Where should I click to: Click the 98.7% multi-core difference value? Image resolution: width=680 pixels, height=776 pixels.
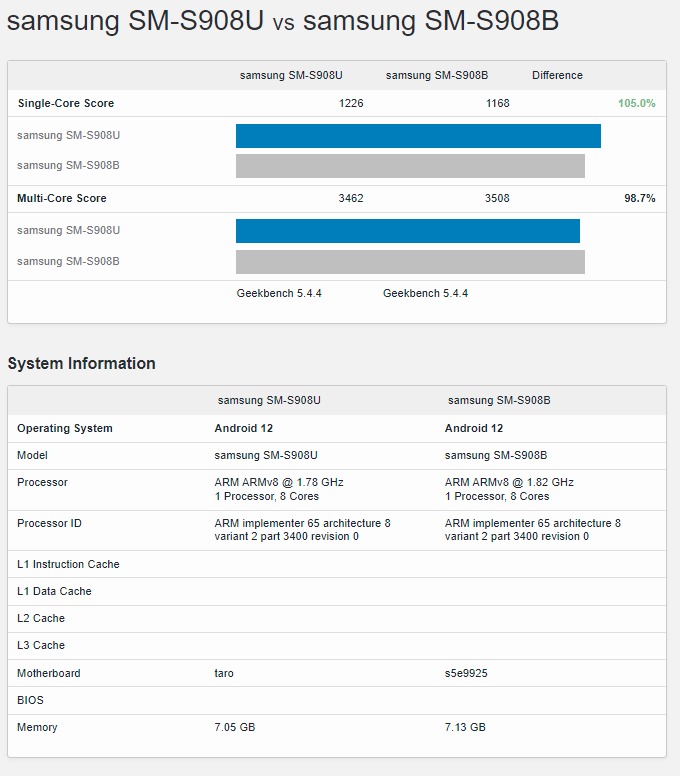[x=639, y=199]
